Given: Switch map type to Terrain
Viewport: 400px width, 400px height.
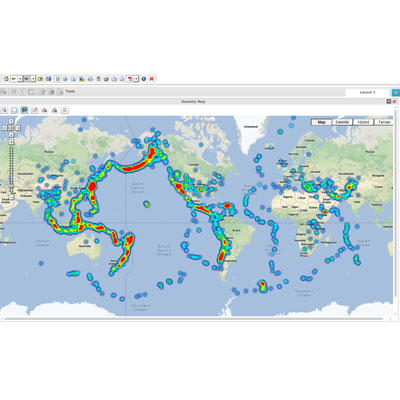Looking at the screenshot, I should click(x=384, y=122).
